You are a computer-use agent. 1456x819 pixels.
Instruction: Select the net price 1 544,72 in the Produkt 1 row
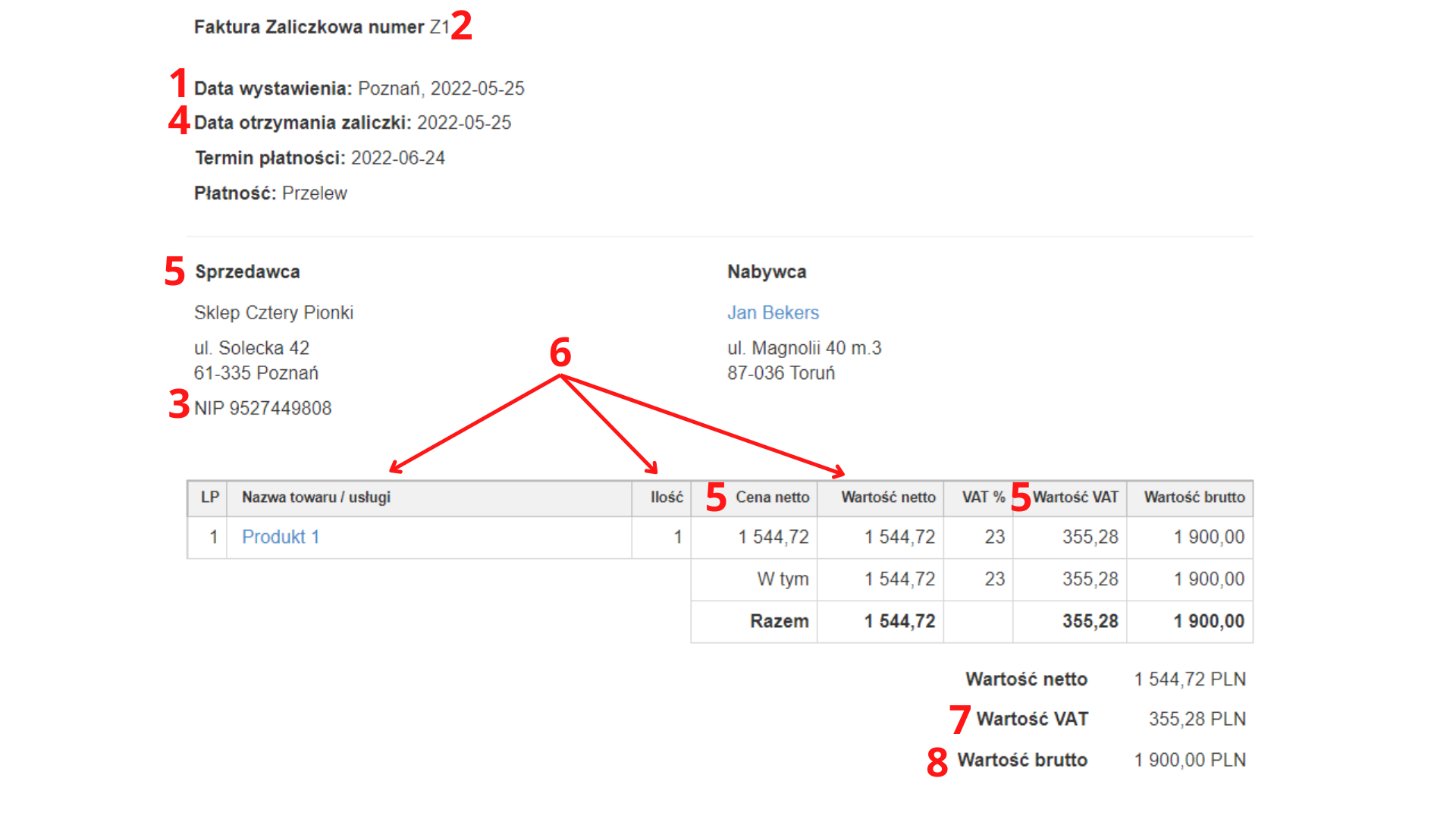[x=773, y=537]
